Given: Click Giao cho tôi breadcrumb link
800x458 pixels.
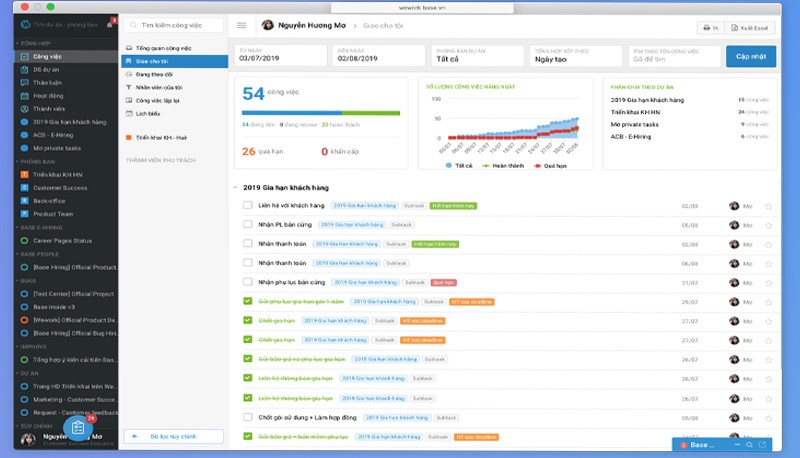Looking at the screenshot, I should coord(383,26).
